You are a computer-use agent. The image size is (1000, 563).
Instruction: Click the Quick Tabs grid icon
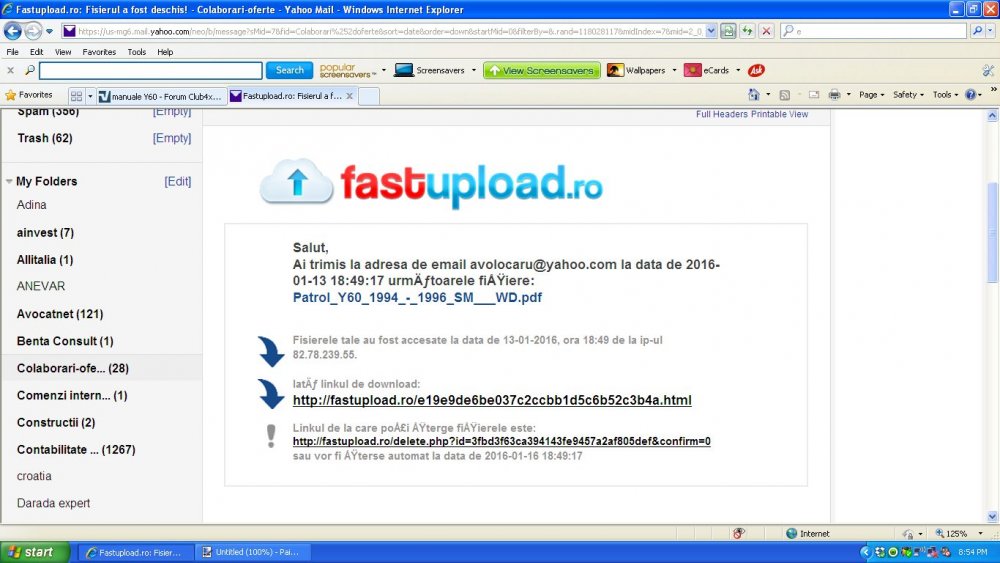point(77,96)
